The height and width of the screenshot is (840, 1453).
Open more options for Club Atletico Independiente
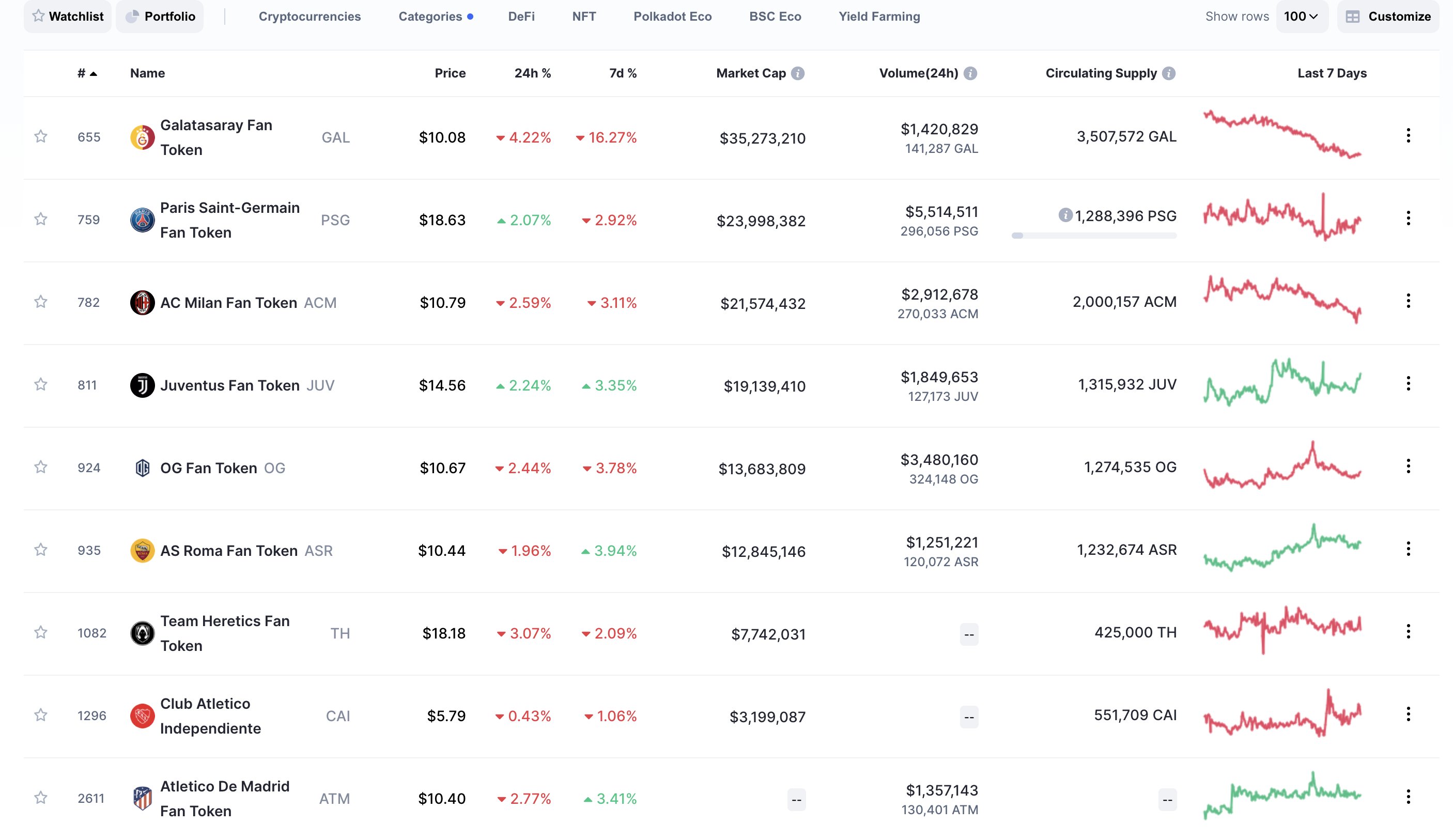(x=1408, y=714)
